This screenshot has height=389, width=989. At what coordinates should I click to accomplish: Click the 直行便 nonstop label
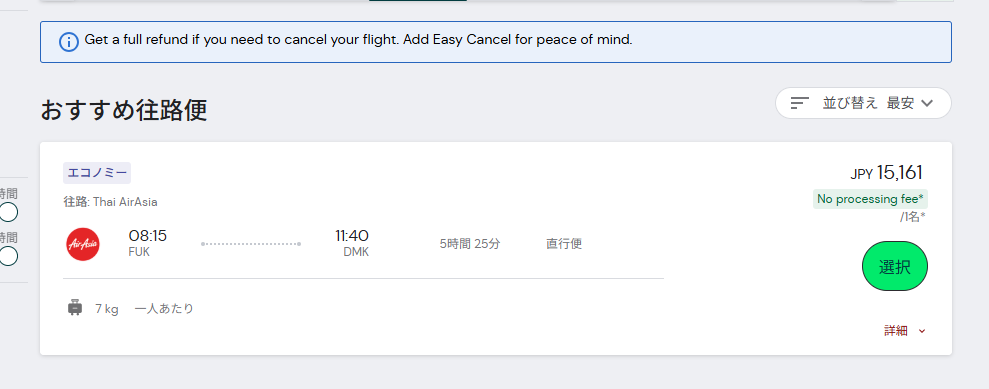point(564,243)
